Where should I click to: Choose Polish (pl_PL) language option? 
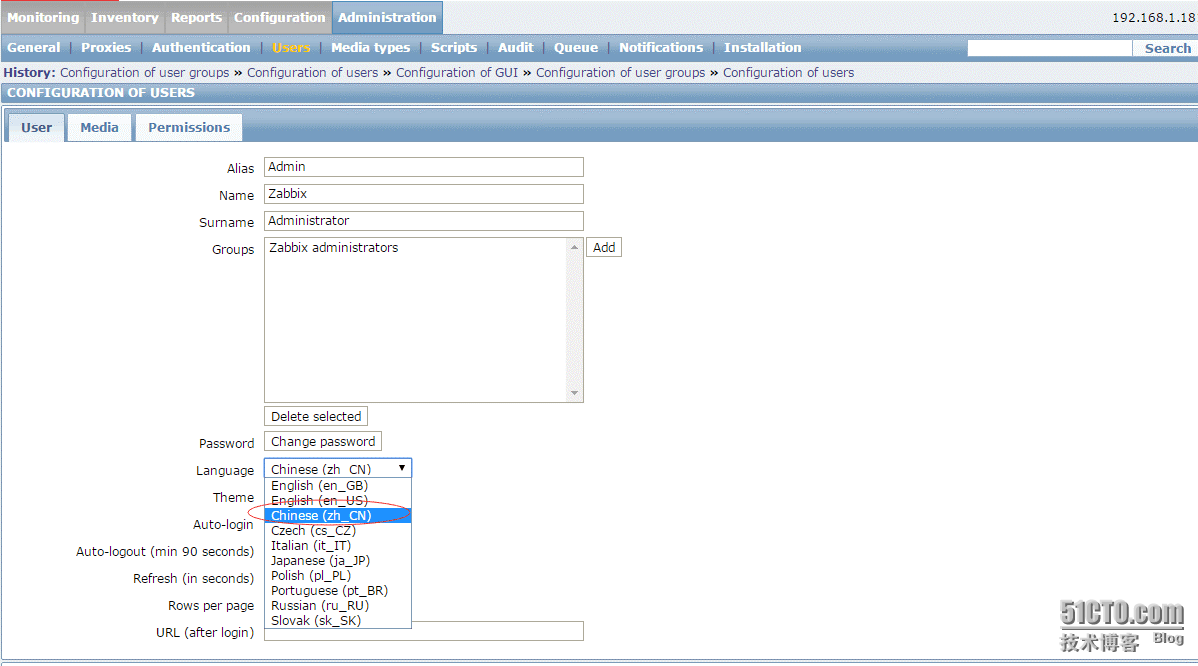click(x=338, y=575)
